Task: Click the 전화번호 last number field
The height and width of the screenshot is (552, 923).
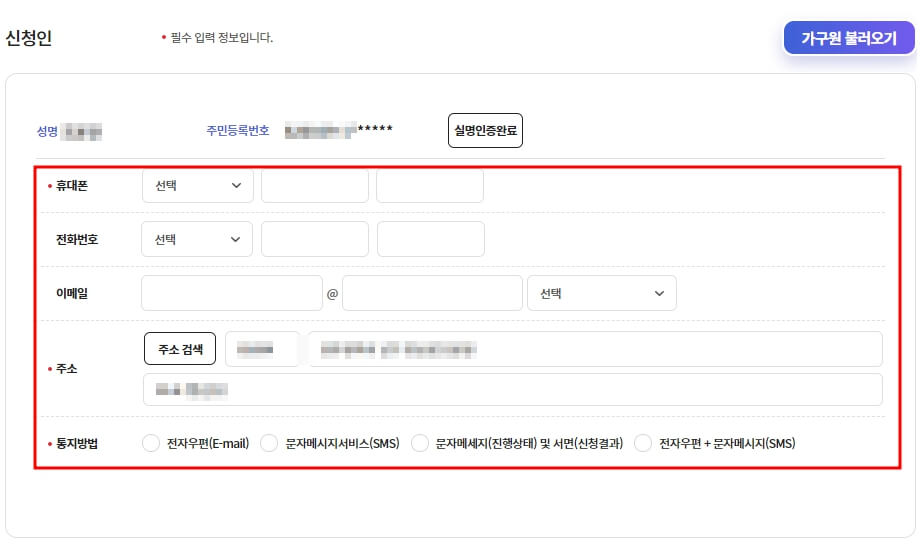Action: (x=431, y=240)
